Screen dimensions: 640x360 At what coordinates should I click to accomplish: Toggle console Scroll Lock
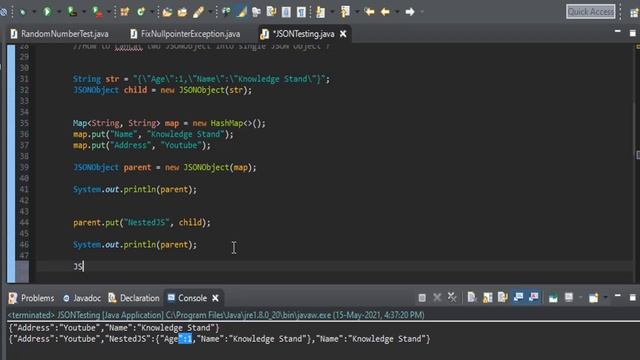click(487, 298)
